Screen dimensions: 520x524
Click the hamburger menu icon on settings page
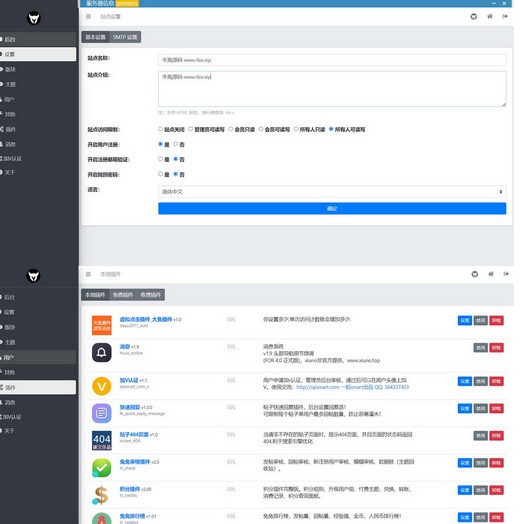pyautogui.click(x=88, y=16)
